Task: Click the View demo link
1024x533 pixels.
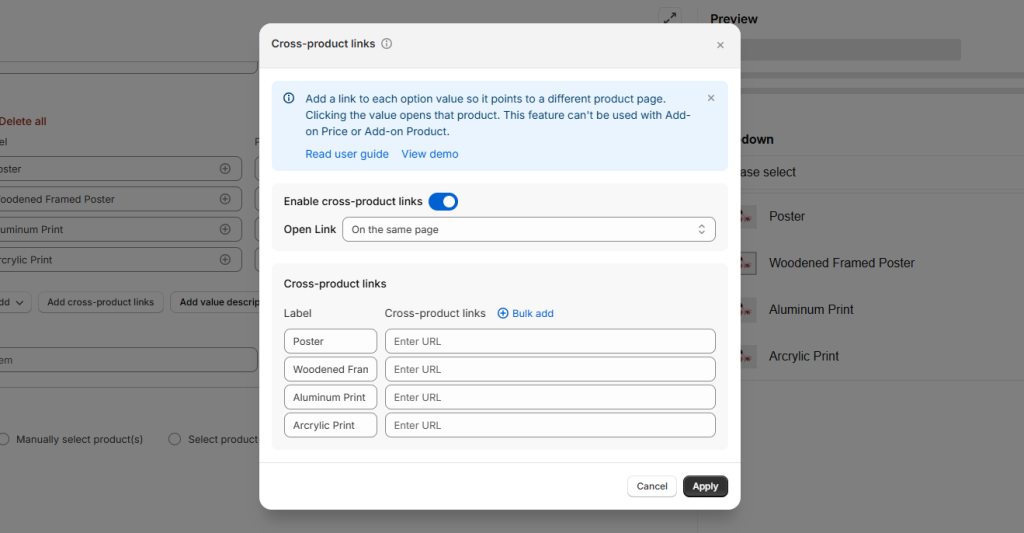Action: point(430,154)
